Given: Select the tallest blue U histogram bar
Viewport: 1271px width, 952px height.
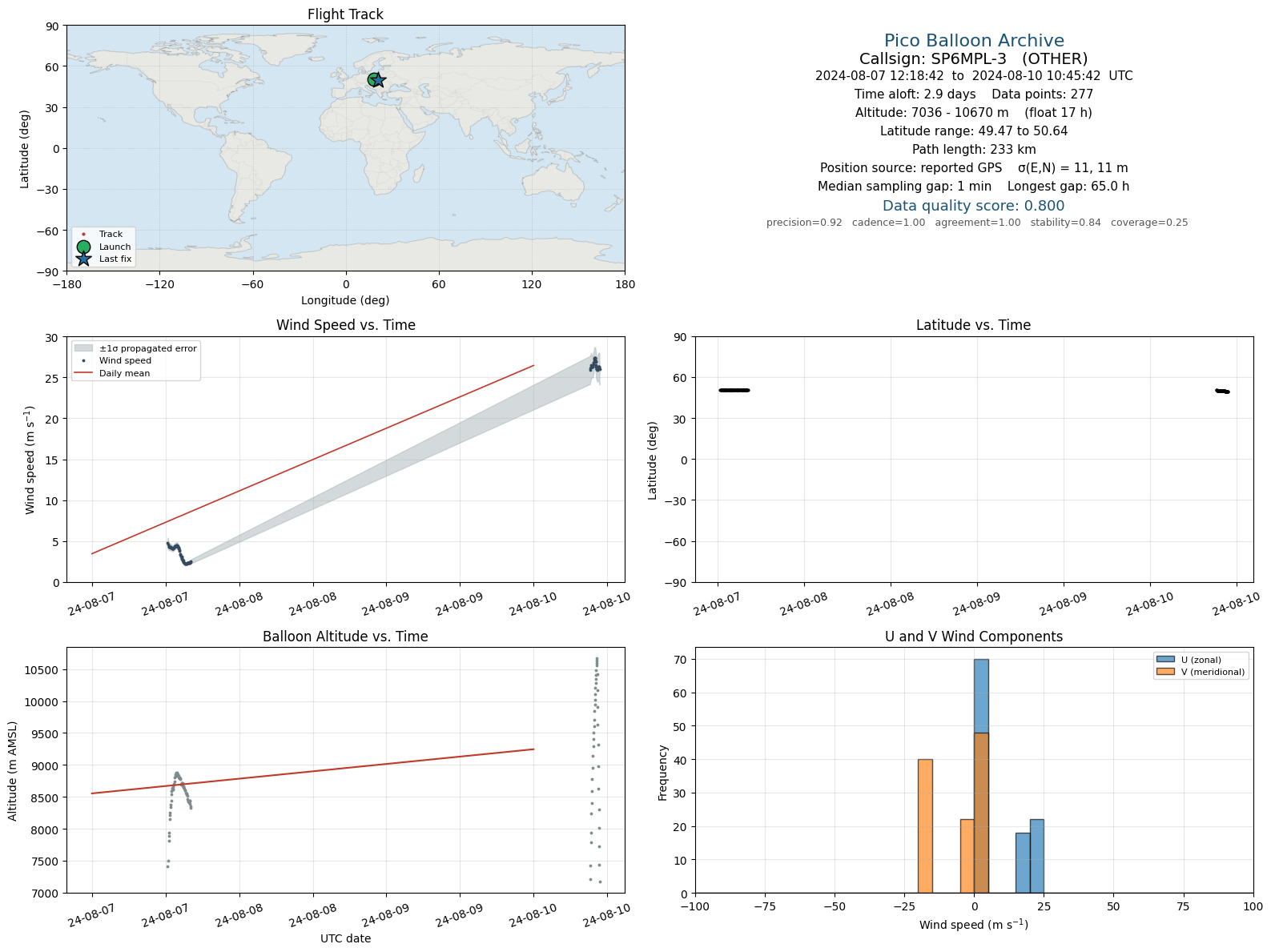Looking at the screenshot, I should [981, 777].
